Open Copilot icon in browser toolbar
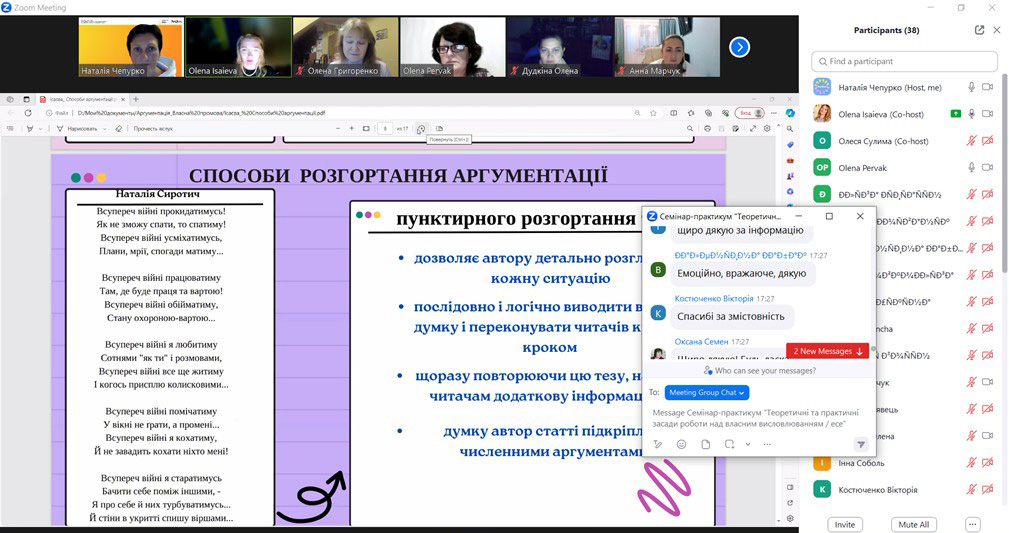The height and width of the screenshot is (533, 1009). pyautogui.click(x=790, y=113)
